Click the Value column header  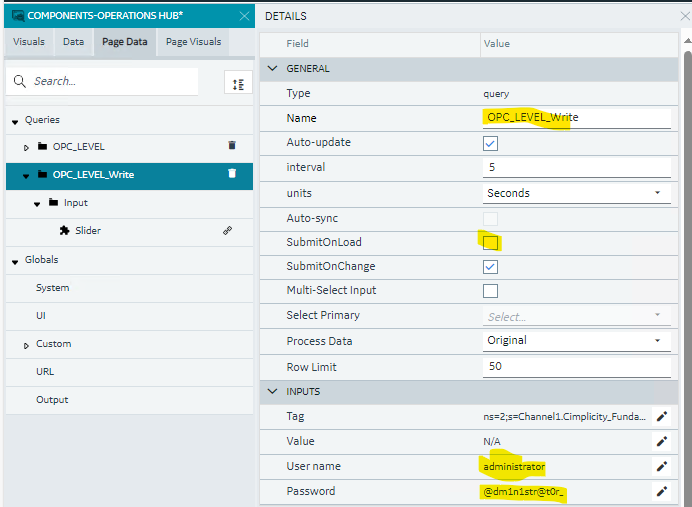click(496, 44)
